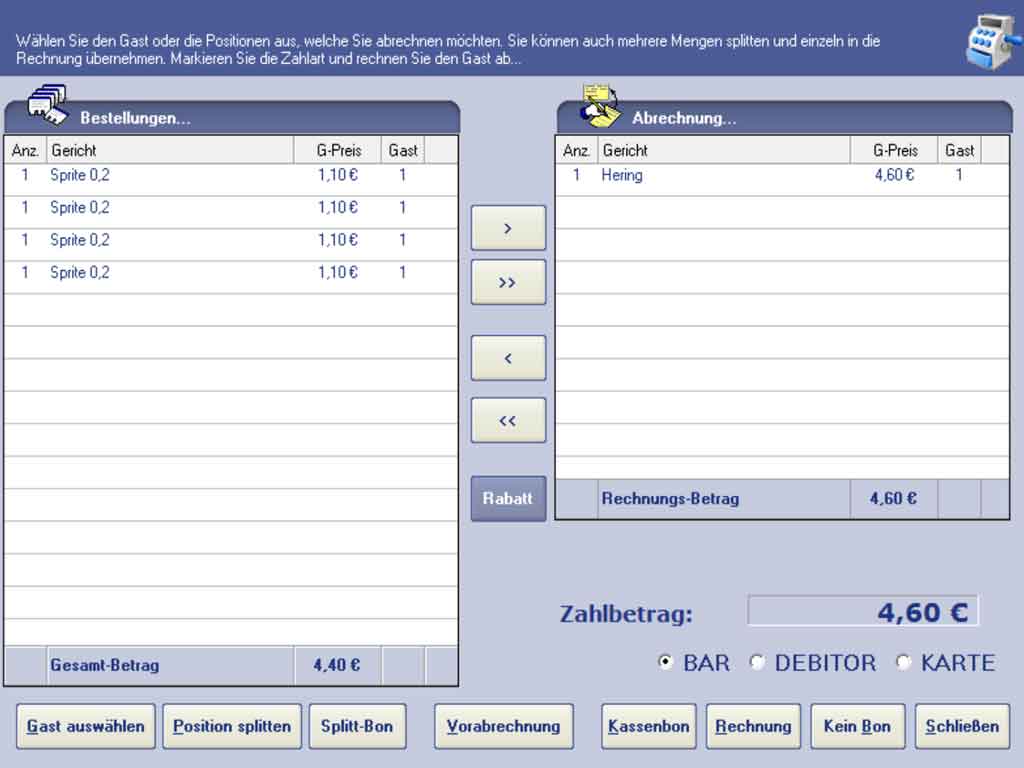Click the cash register icon in the header

click(x=993, y=43)
